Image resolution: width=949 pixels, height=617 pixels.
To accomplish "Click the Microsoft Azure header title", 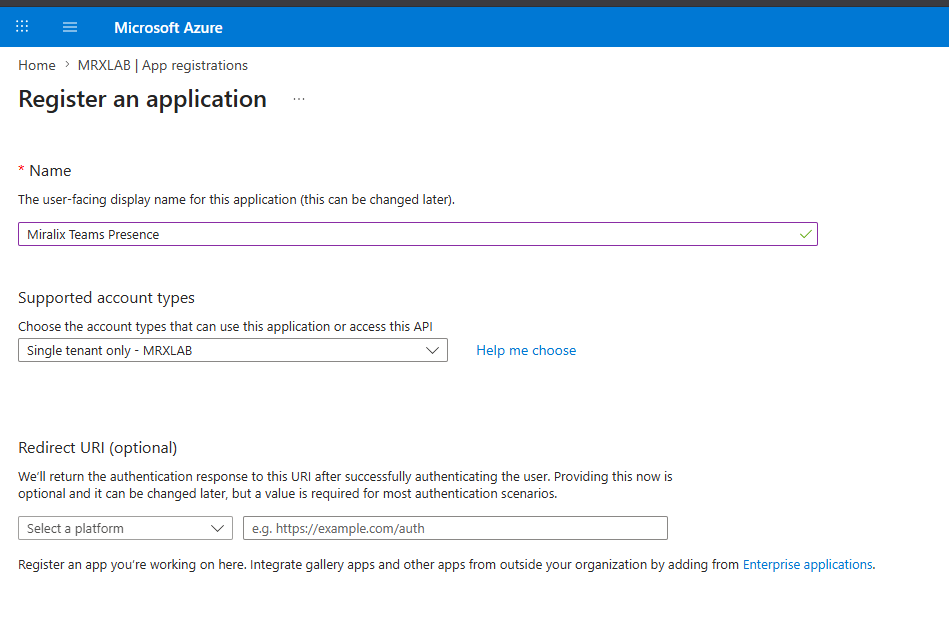I will [x=168, y=28].
